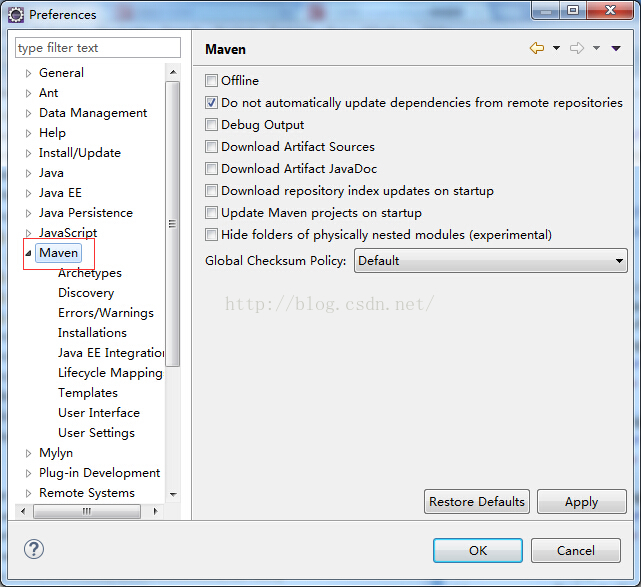Select Help preferences category

[52, 133]
